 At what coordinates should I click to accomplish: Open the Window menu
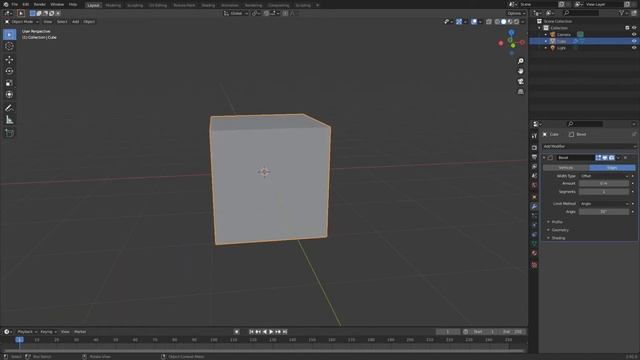(57, 4)
